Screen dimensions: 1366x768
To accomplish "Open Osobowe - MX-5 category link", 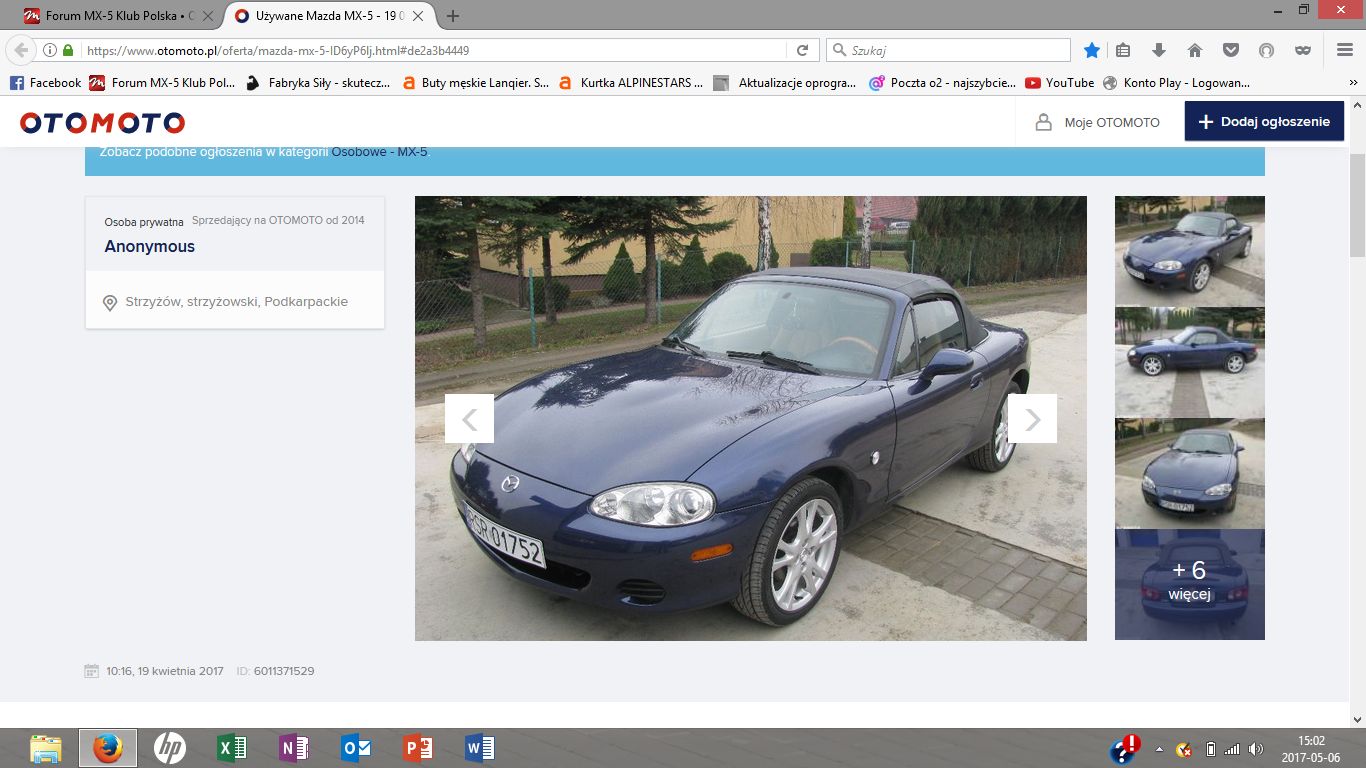I will 379,152.
